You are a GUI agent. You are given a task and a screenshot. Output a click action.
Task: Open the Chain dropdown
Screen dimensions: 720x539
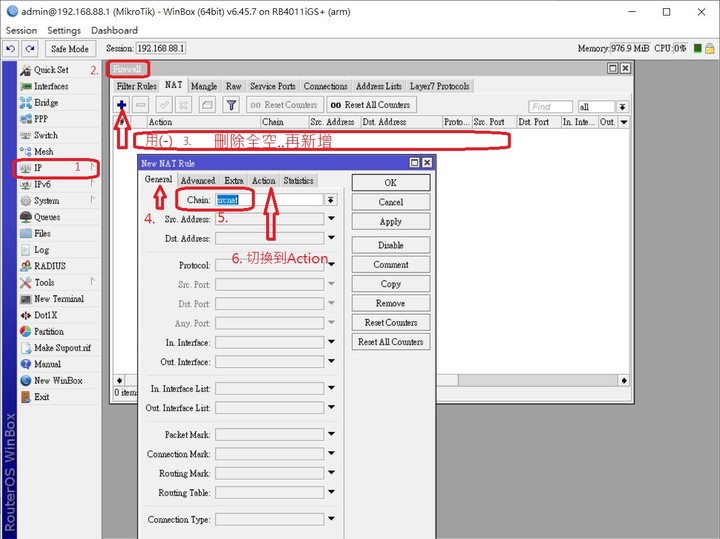pyautogui.click(x=331, y=200)
